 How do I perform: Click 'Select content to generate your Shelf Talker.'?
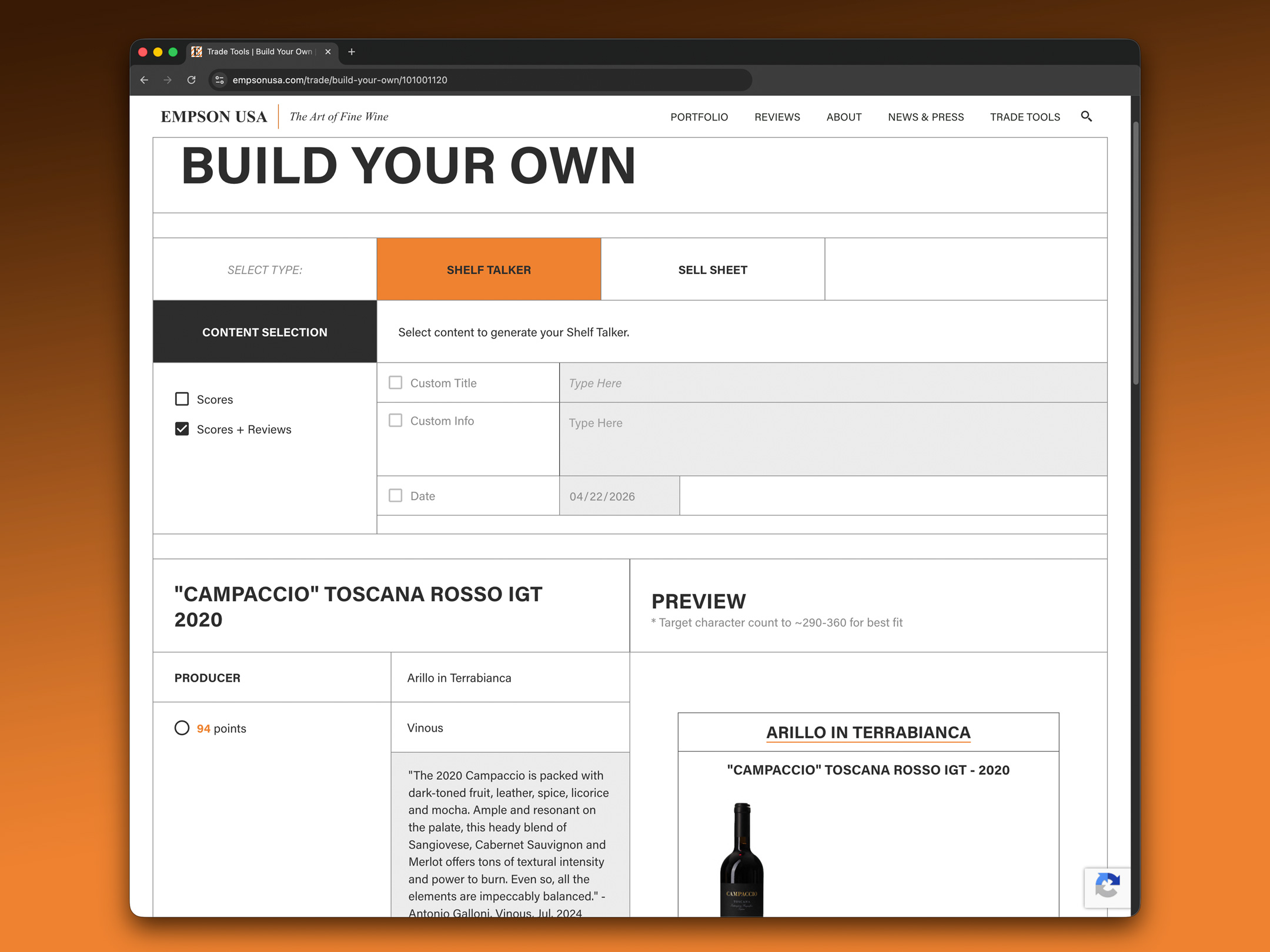coord(514,332)
